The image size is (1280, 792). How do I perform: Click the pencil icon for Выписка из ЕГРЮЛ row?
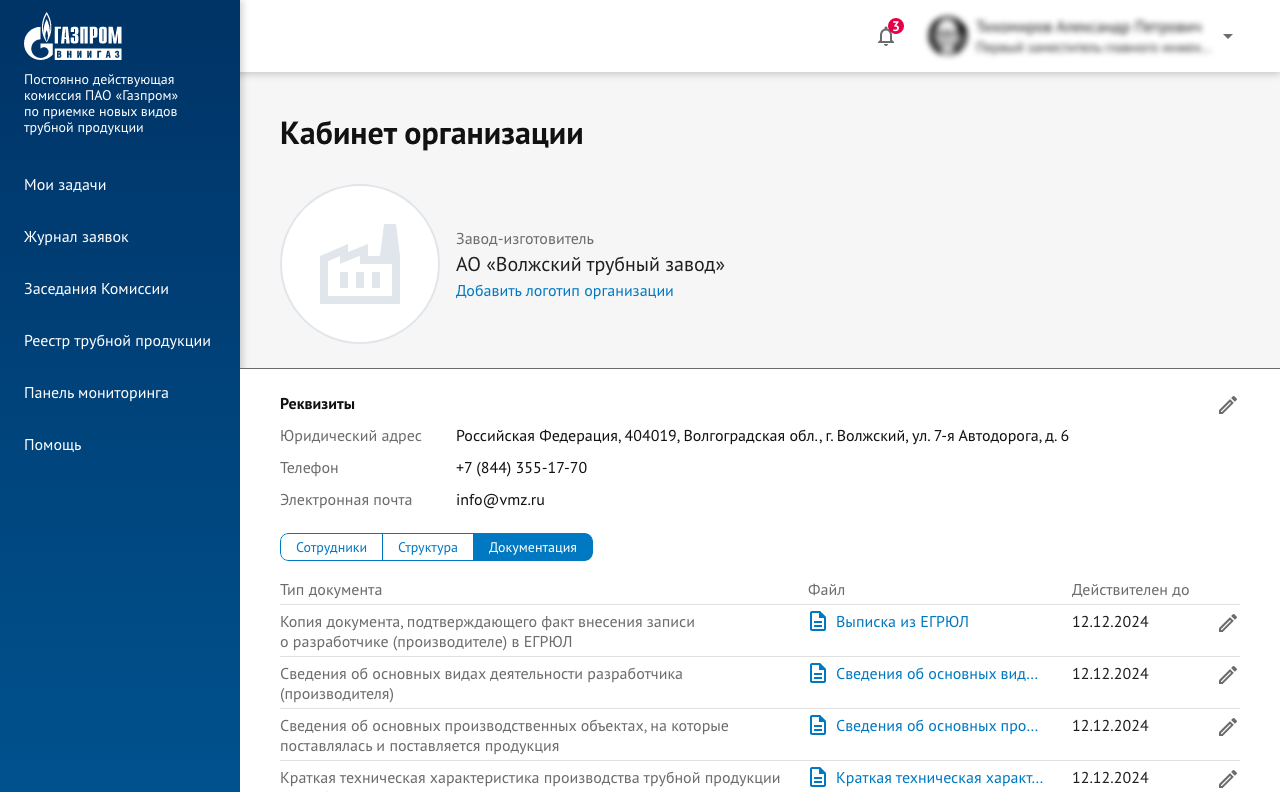pos(1228,623)
